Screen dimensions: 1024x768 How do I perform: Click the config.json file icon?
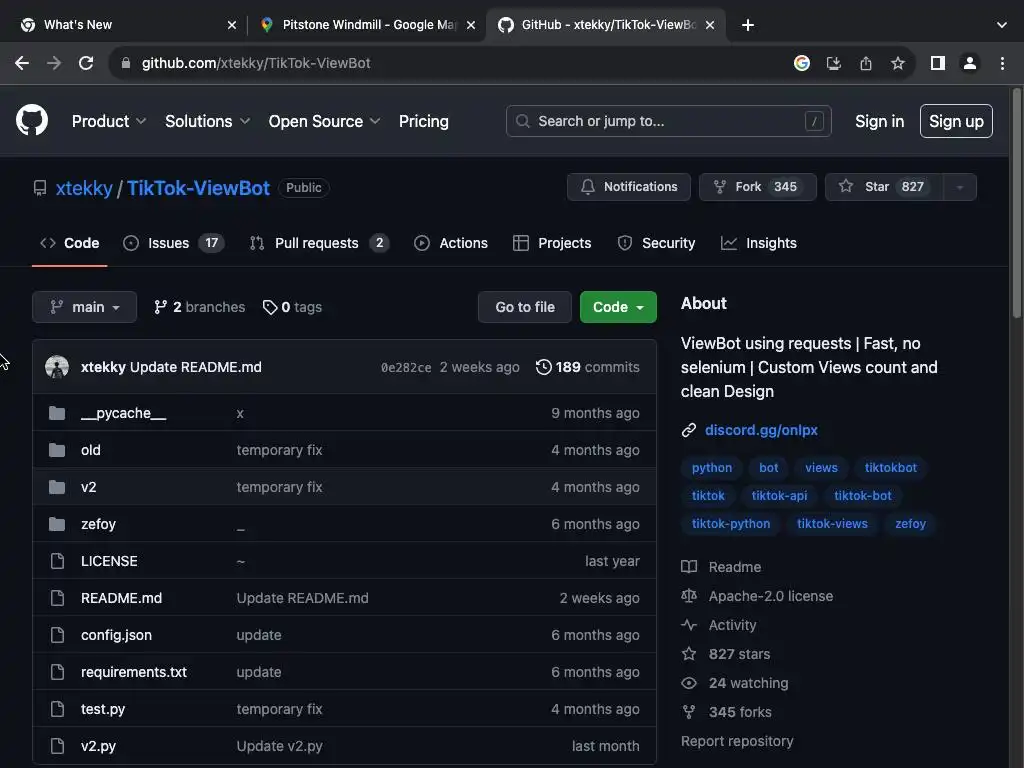(57, 635)
